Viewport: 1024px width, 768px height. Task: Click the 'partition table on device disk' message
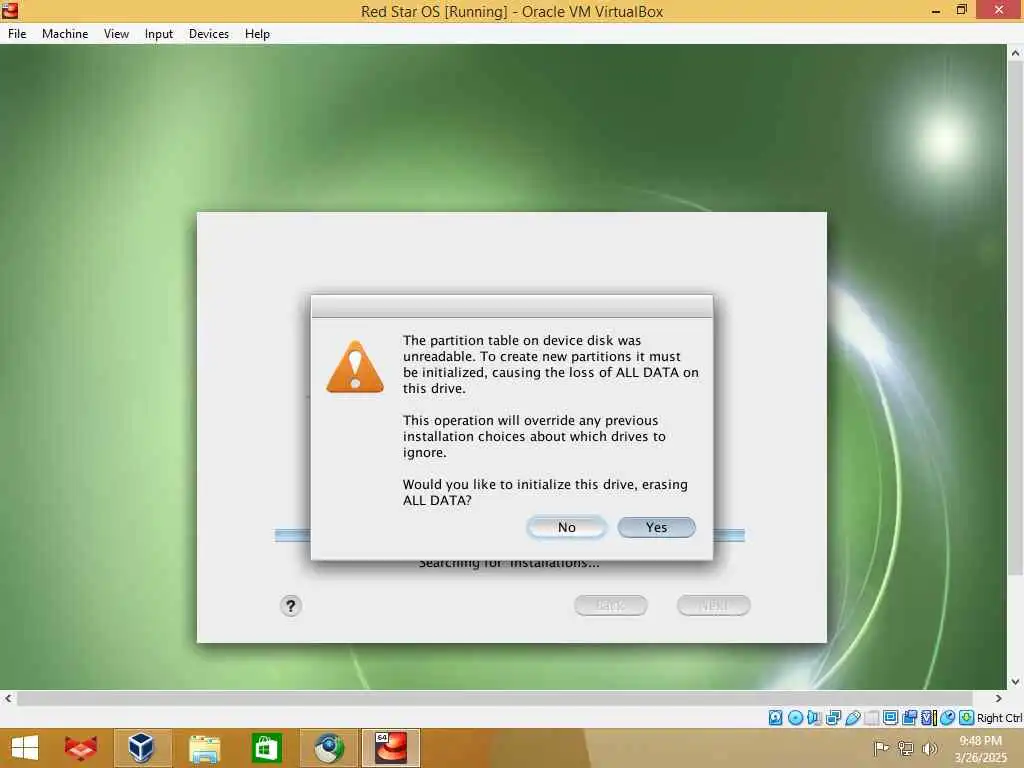[551, 364]
